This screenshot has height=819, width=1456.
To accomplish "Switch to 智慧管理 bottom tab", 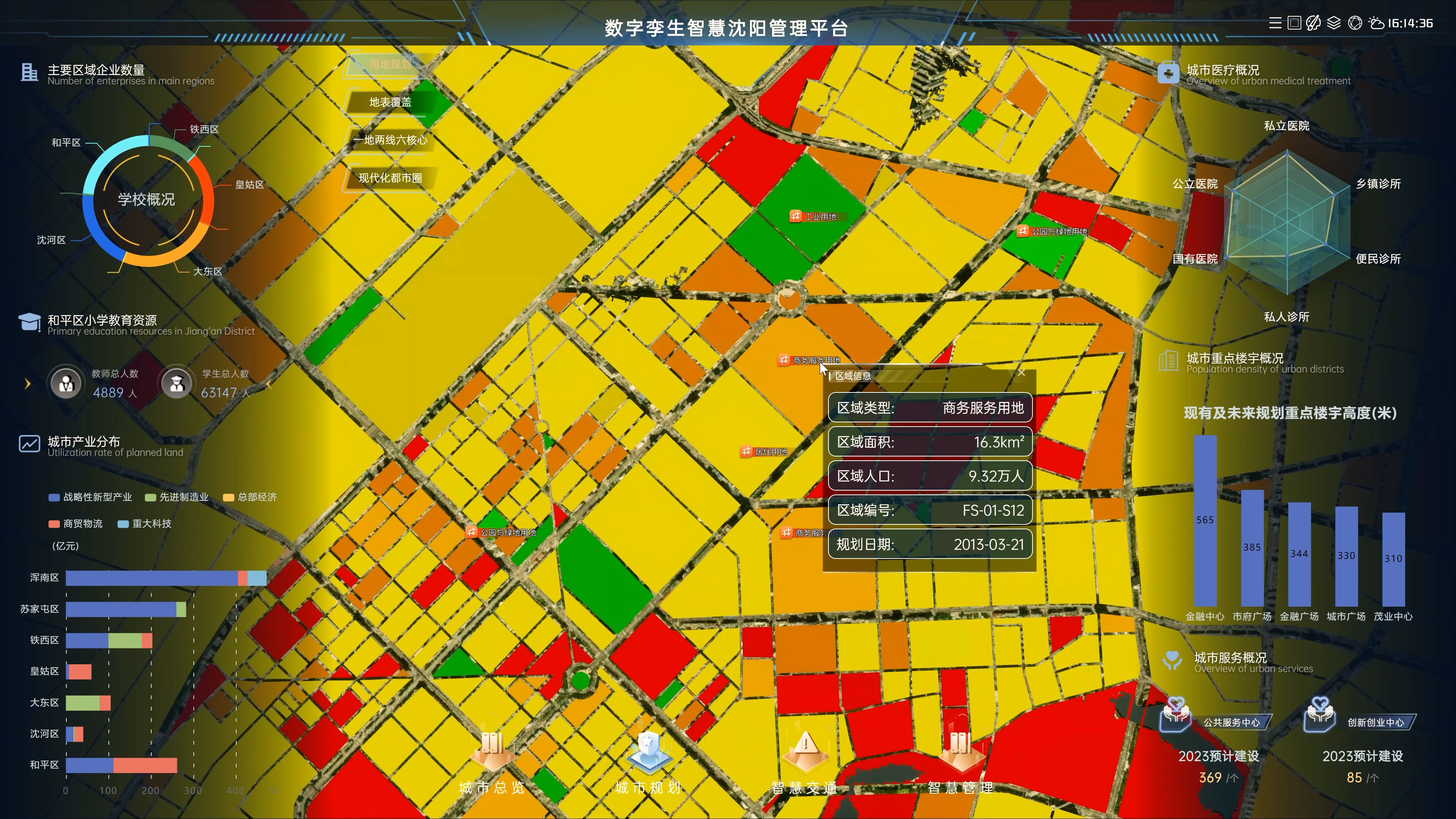I will (x=960, y=787).
